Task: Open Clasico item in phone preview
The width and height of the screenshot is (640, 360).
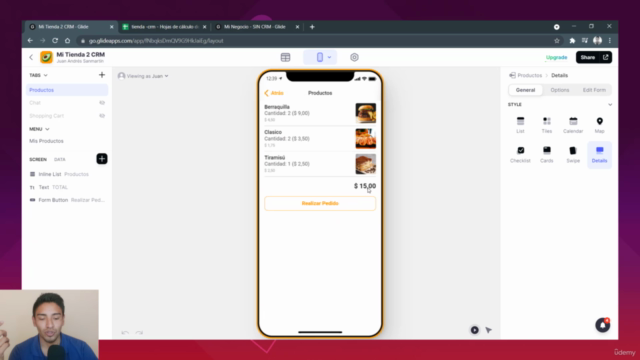Action: coord(320,138)
